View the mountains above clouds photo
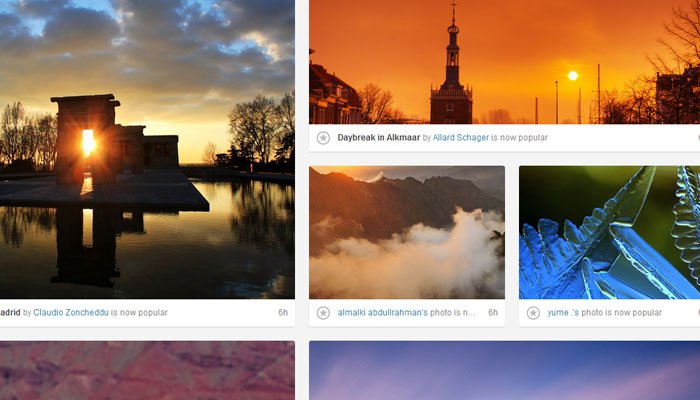 click(x=407, y=232)
